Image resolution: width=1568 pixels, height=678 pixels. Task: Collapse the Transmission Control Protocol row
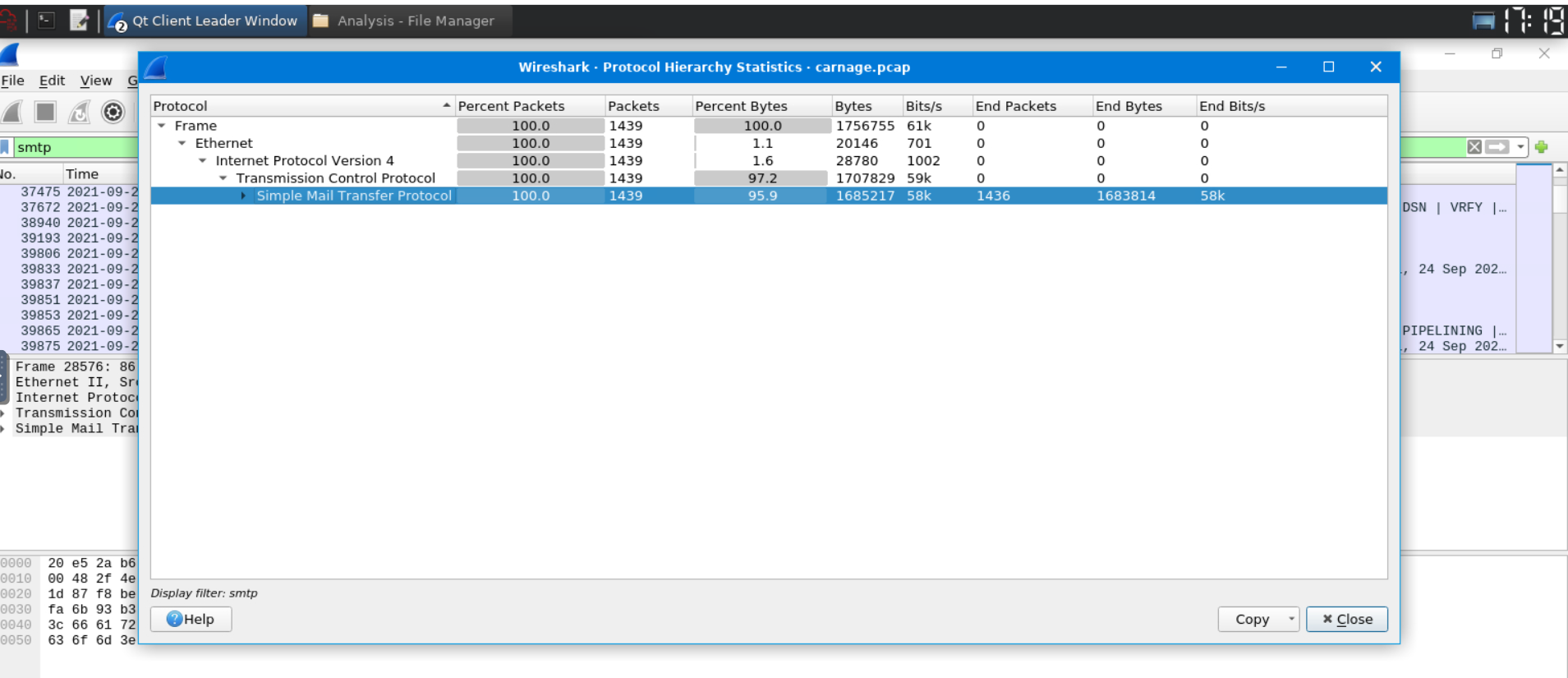click(x=223, y=178)
